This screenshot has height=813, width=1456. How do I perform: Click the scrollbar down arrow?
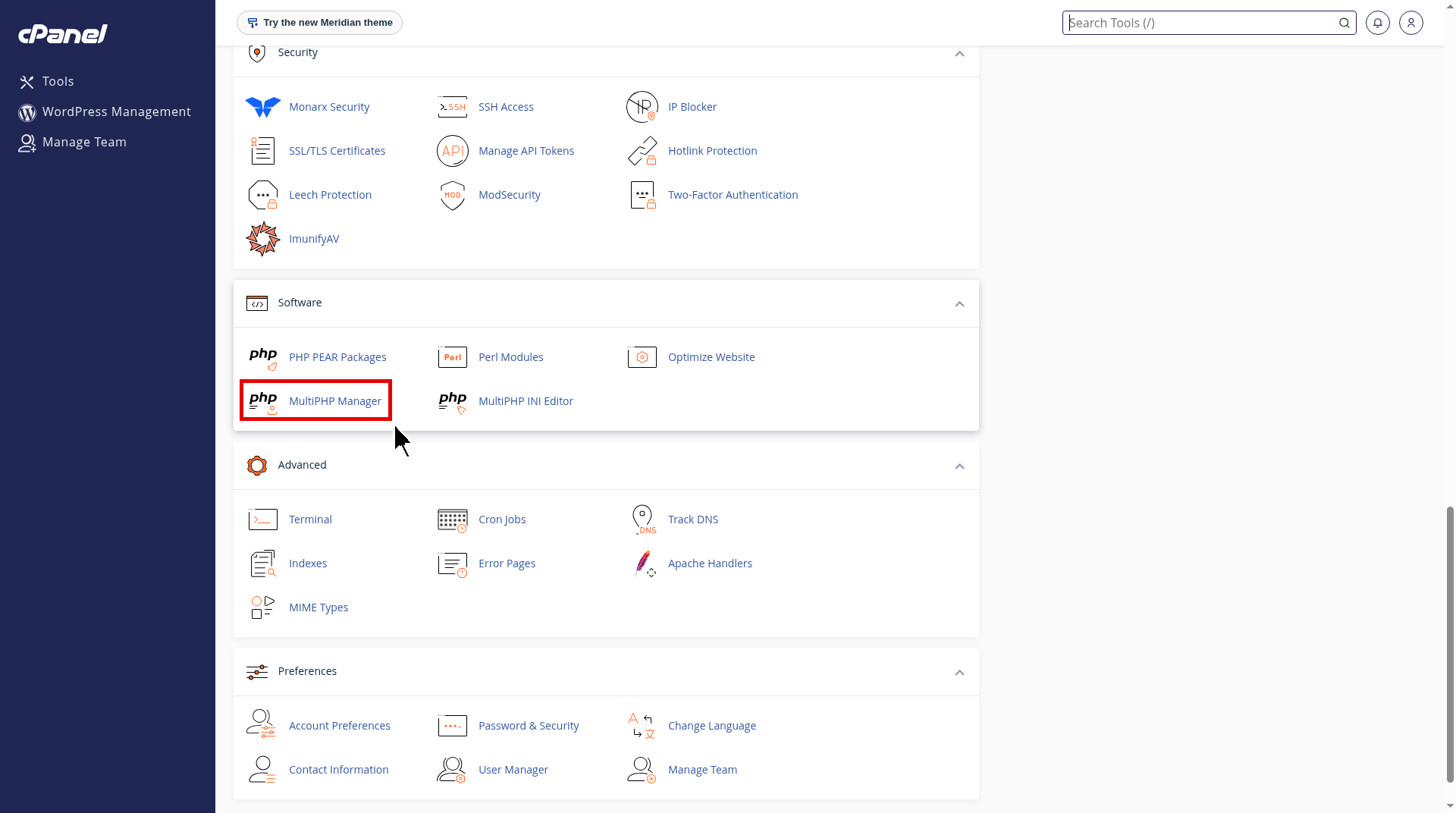(x=1450, y=806)
